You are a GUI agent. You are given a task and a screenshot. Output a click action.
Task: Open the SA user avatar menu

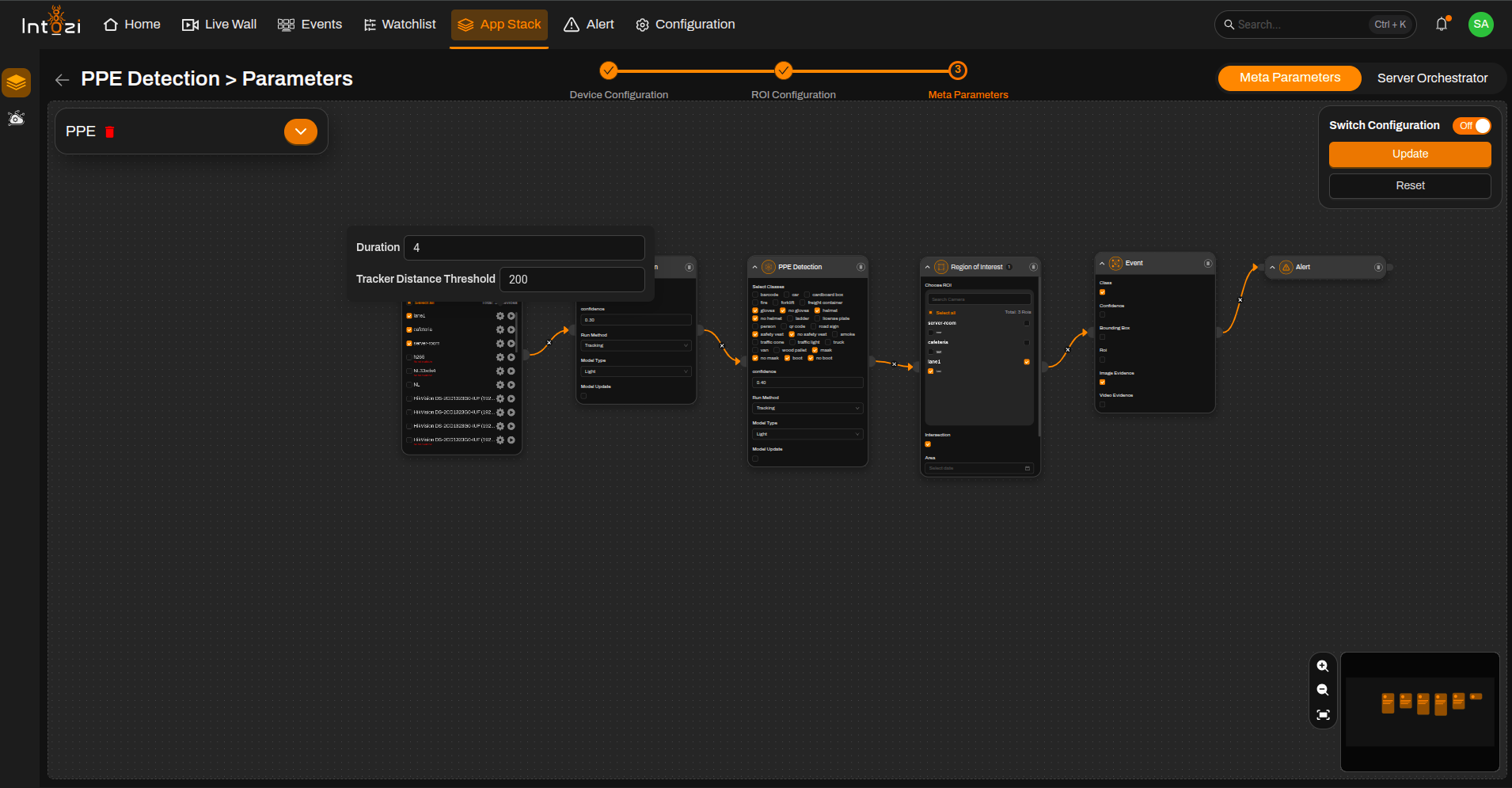1480,25
